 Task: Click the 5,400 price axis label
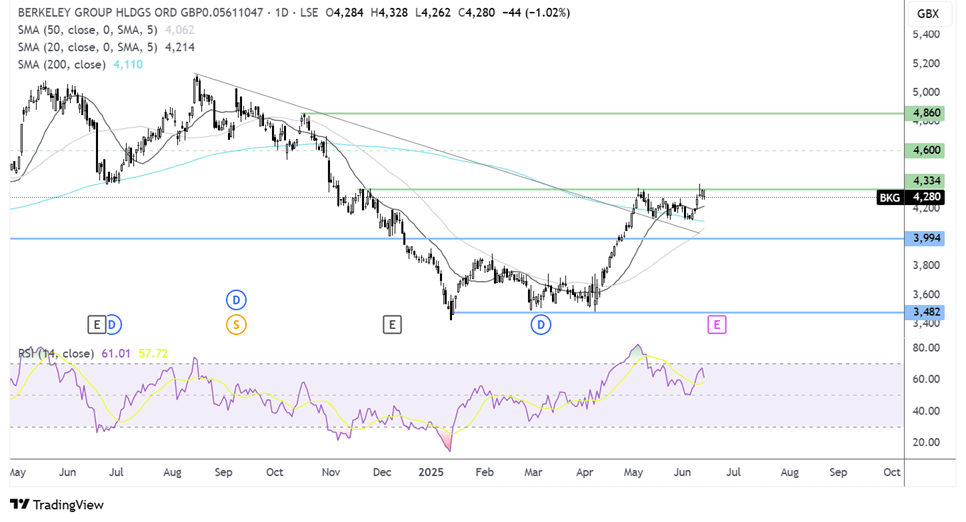(x=926, y=35)
